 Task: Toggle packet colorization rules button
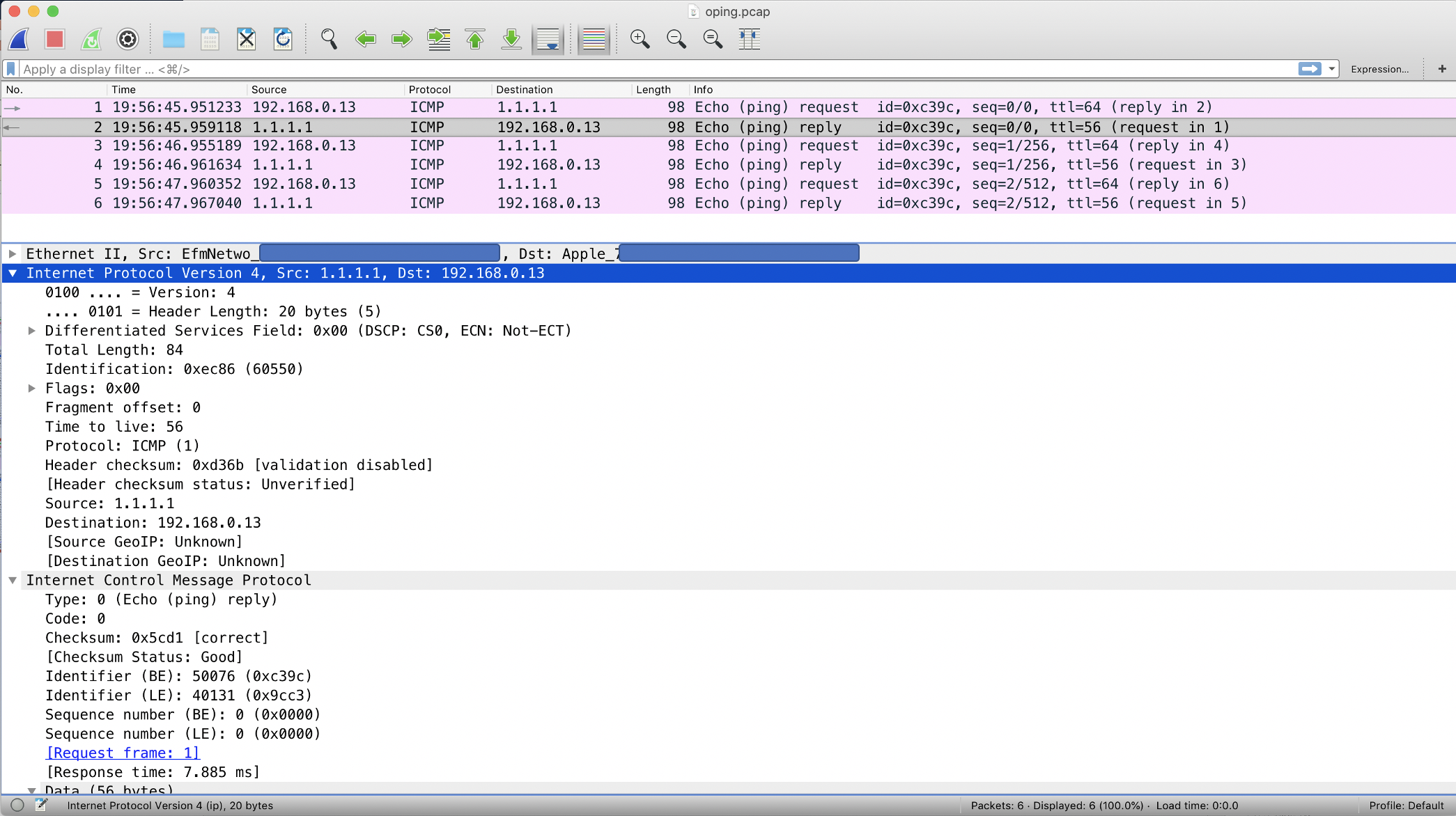[x=594, y=39]
